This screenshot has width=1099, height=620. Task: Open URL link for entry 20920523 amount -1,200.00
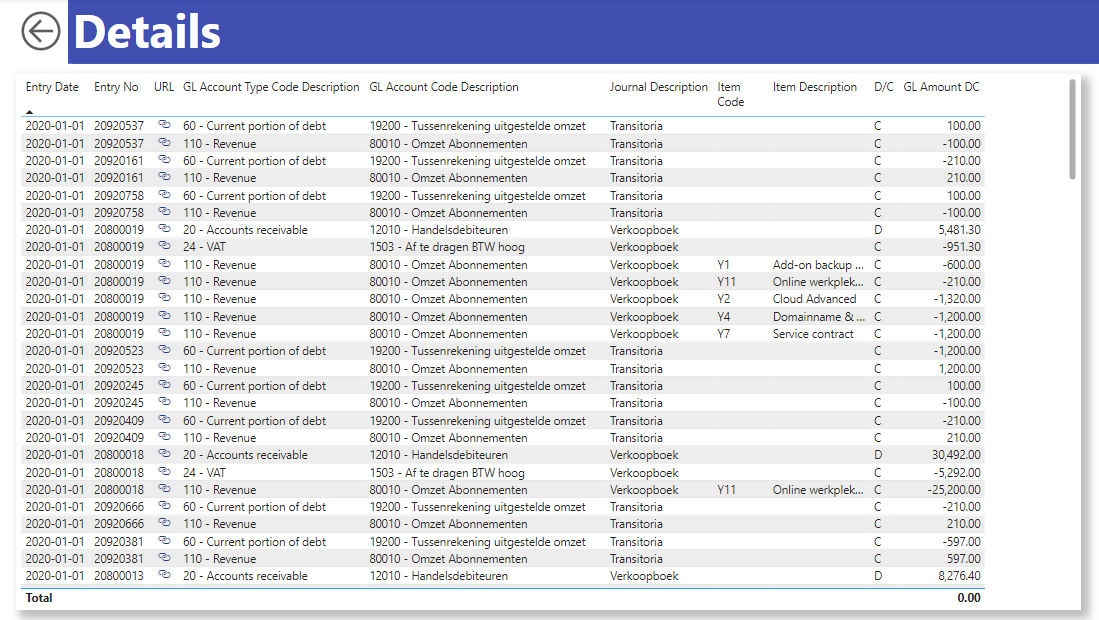pyautogui.click(x=164, y=350)
